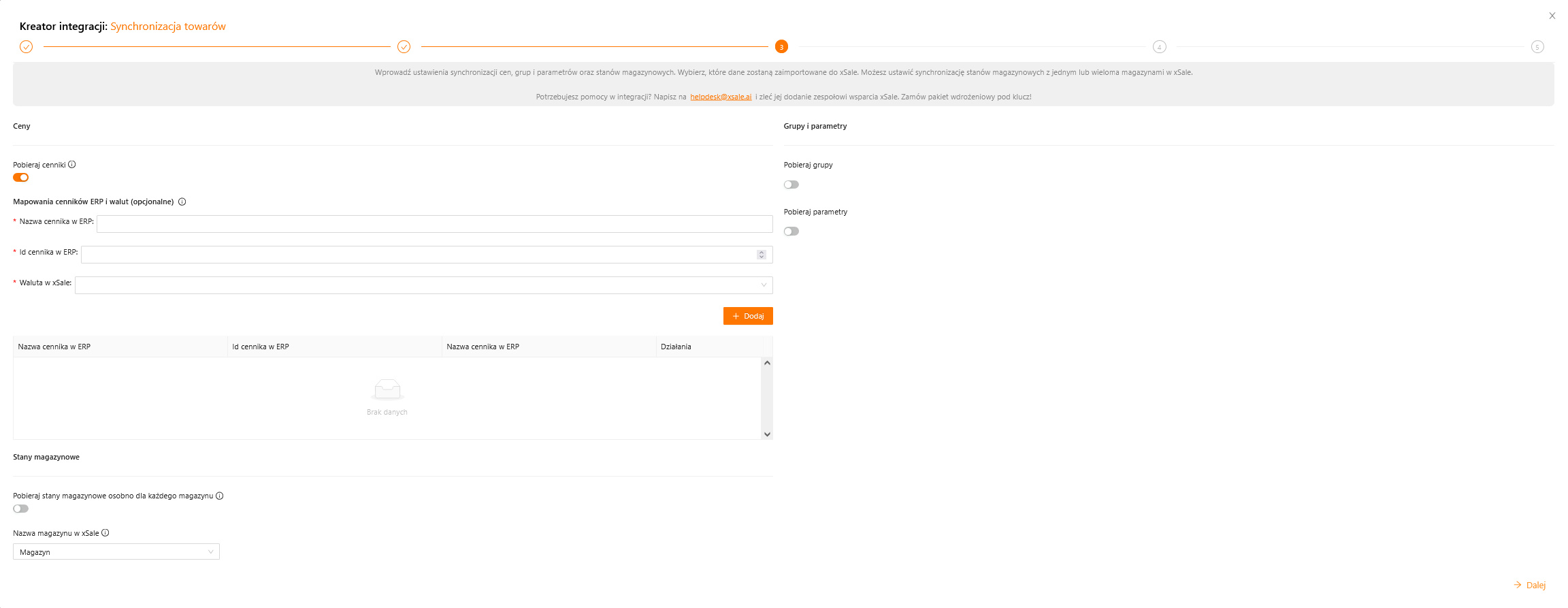Viewport: 1568px width, 608px height.
Task: Toggle separate stock levels per warehouse
Action: (21, 509)
